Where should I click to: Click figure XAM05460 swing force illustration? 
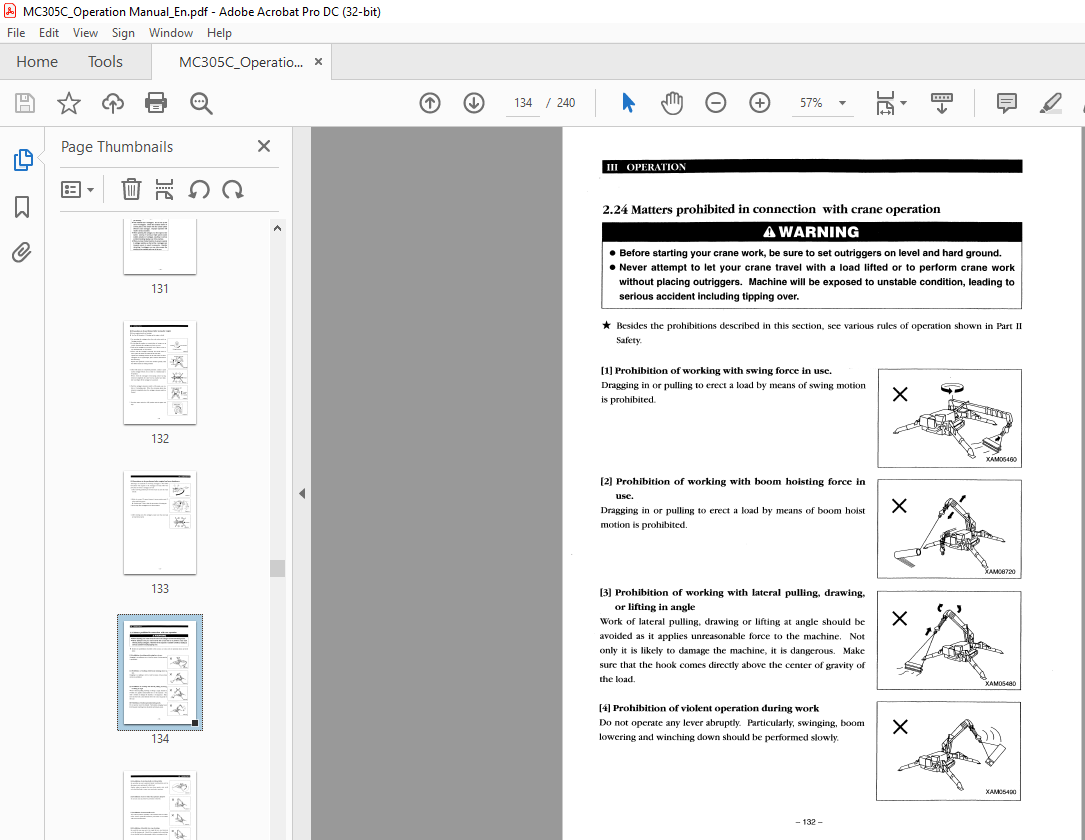point(949,419)
